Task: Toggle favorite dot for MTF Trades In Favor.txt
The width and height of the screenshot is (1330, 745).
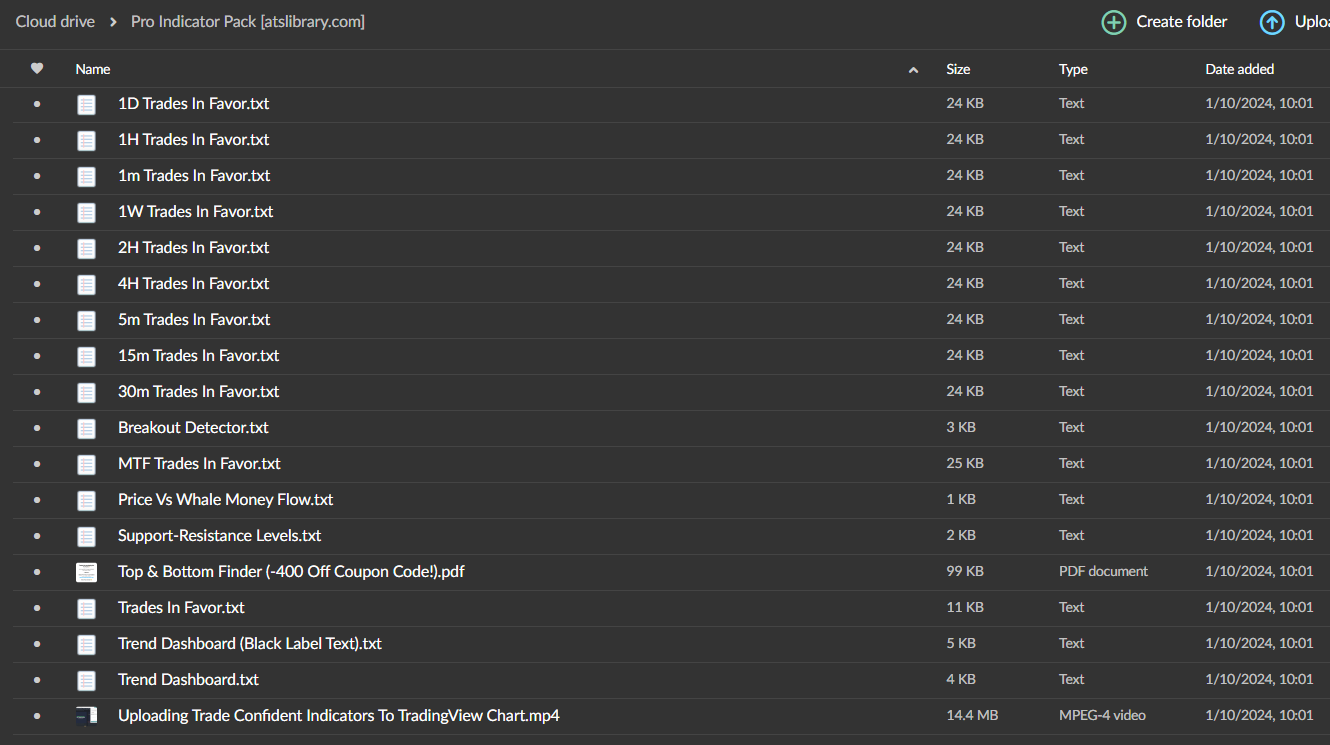Action: [37, 464]
